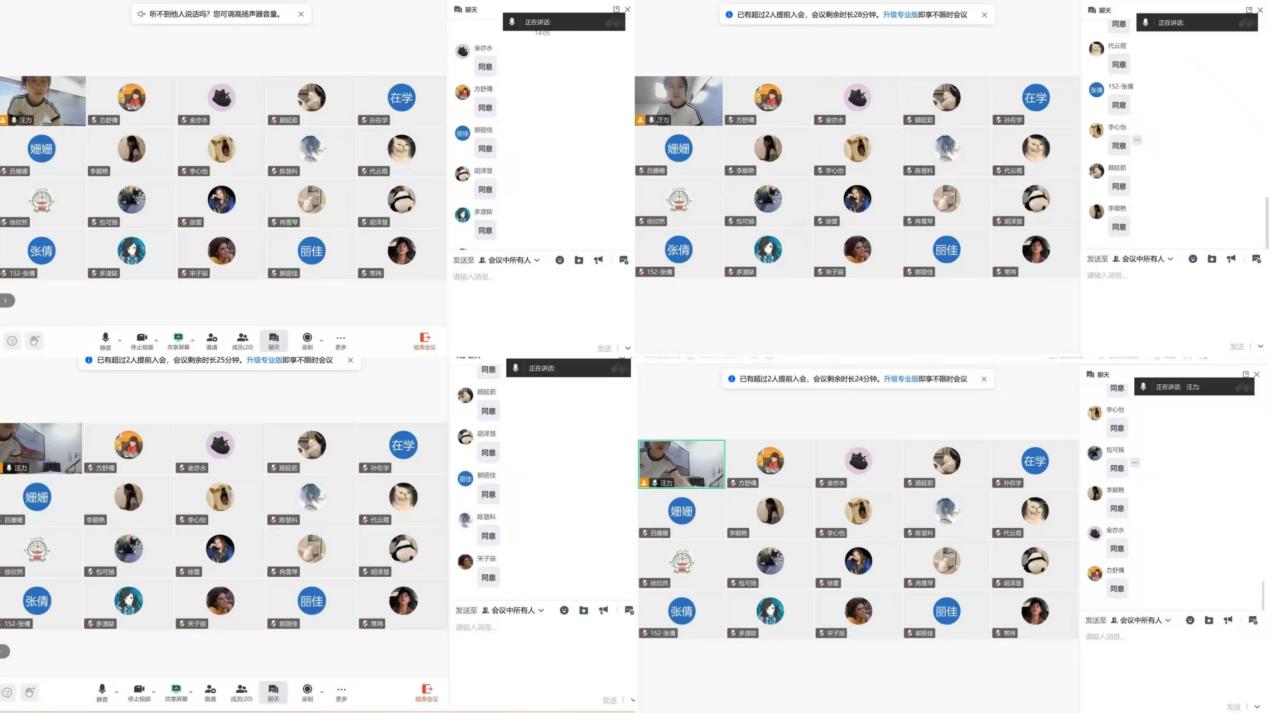Click raise-hand icon in toolbar above 25分钟 banner

click(34, 341)
